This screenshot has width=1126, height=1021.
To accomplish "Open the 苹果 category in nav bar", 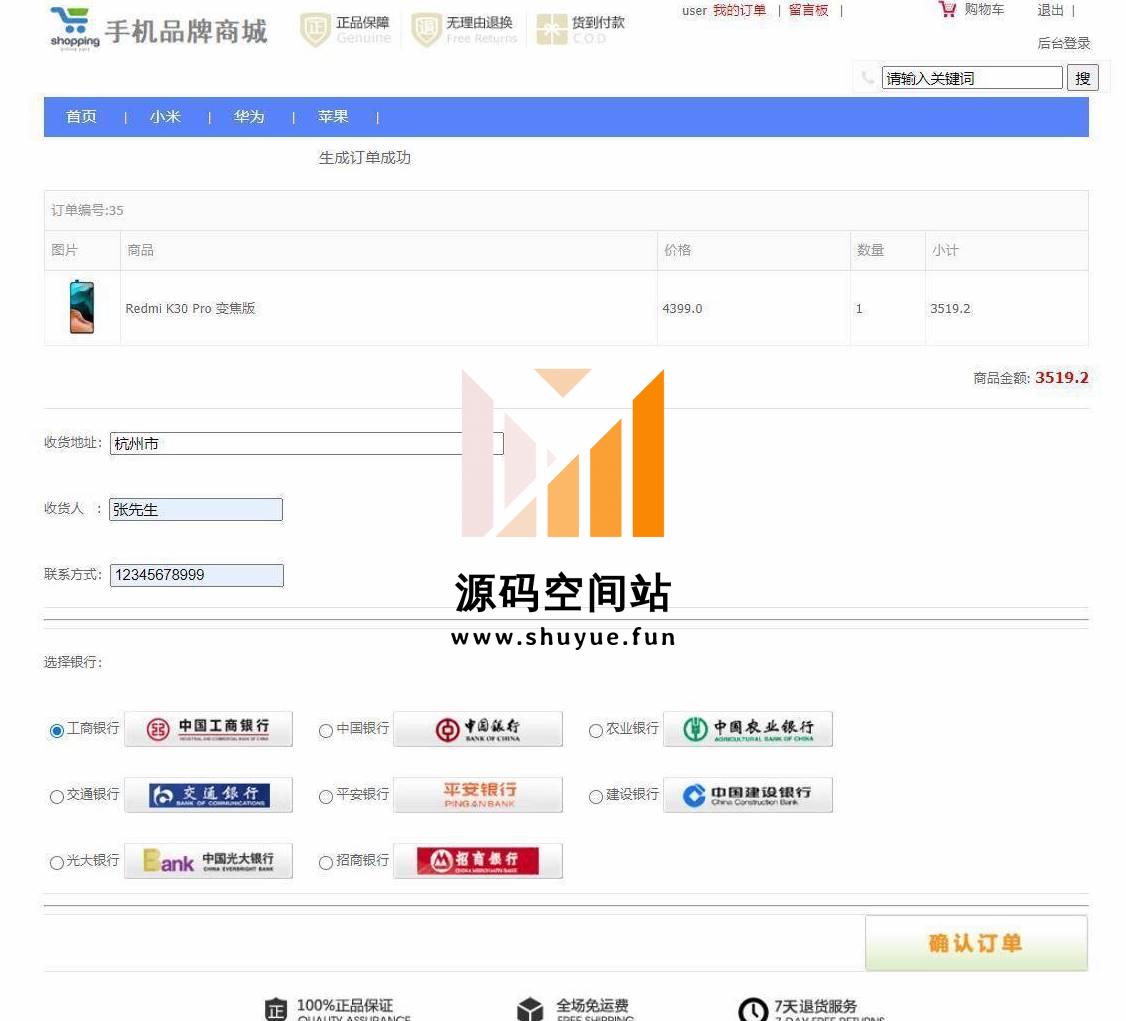I will [333, 116].
